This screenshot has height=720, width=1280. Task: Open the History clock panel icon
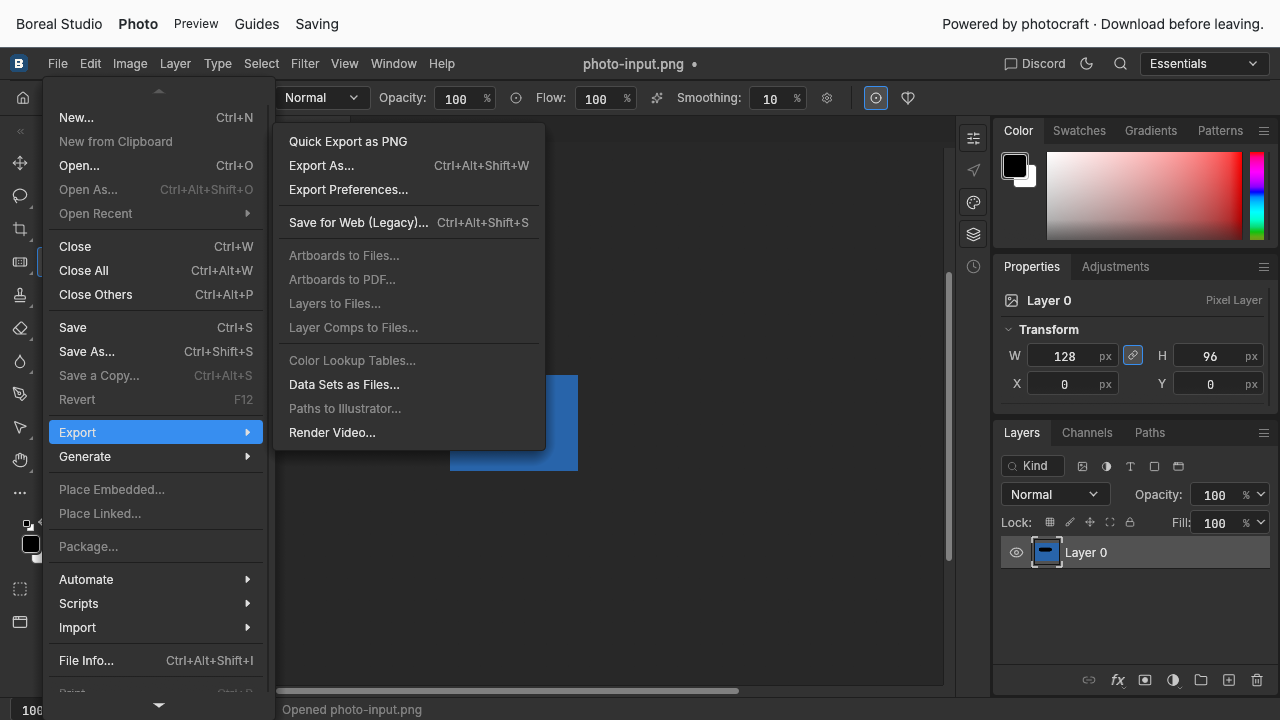[x=973, y=267]
